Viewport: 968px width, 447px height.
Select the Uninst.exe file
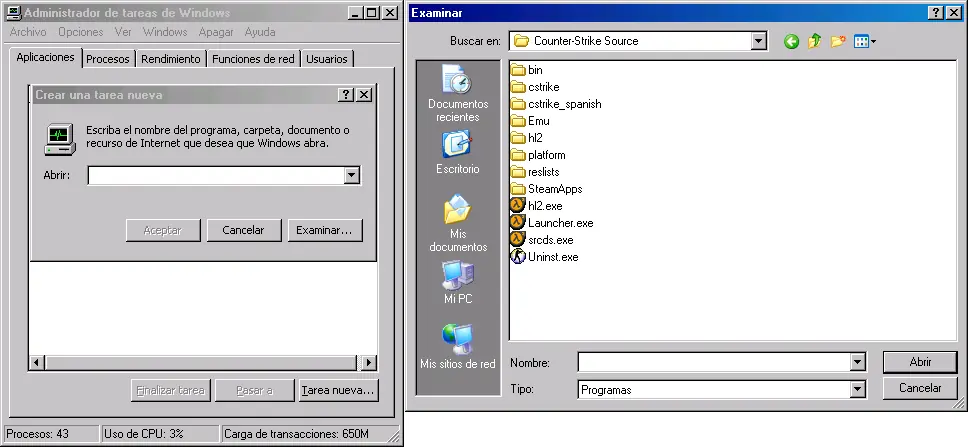pos(544,257)
